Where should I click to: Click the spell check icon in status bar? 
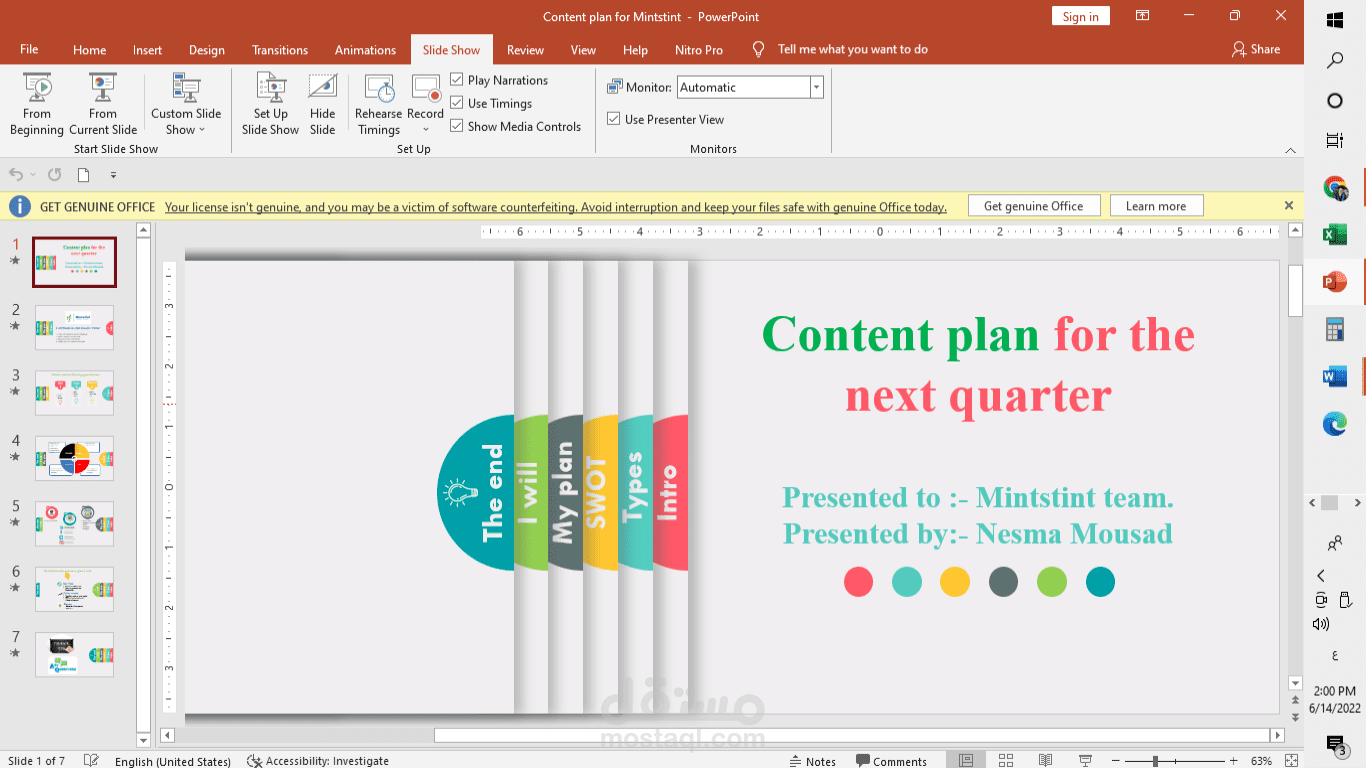pyautogui.click(x=91, y=761)
